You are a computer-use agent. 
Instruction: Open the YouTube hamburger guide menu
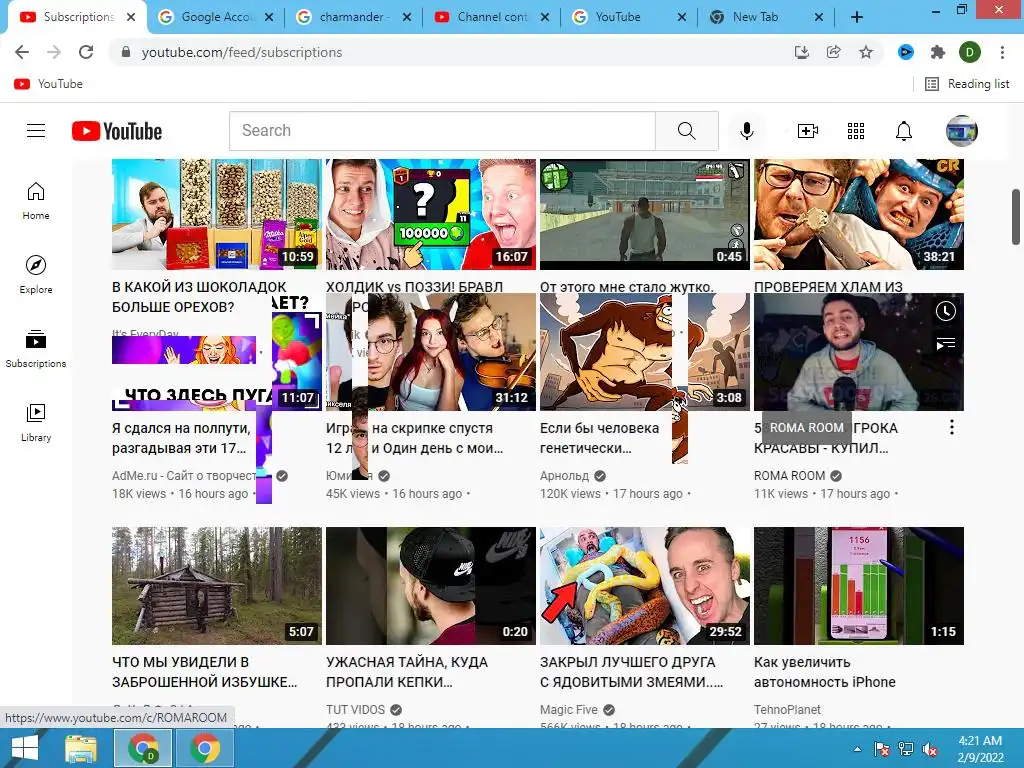36,131
